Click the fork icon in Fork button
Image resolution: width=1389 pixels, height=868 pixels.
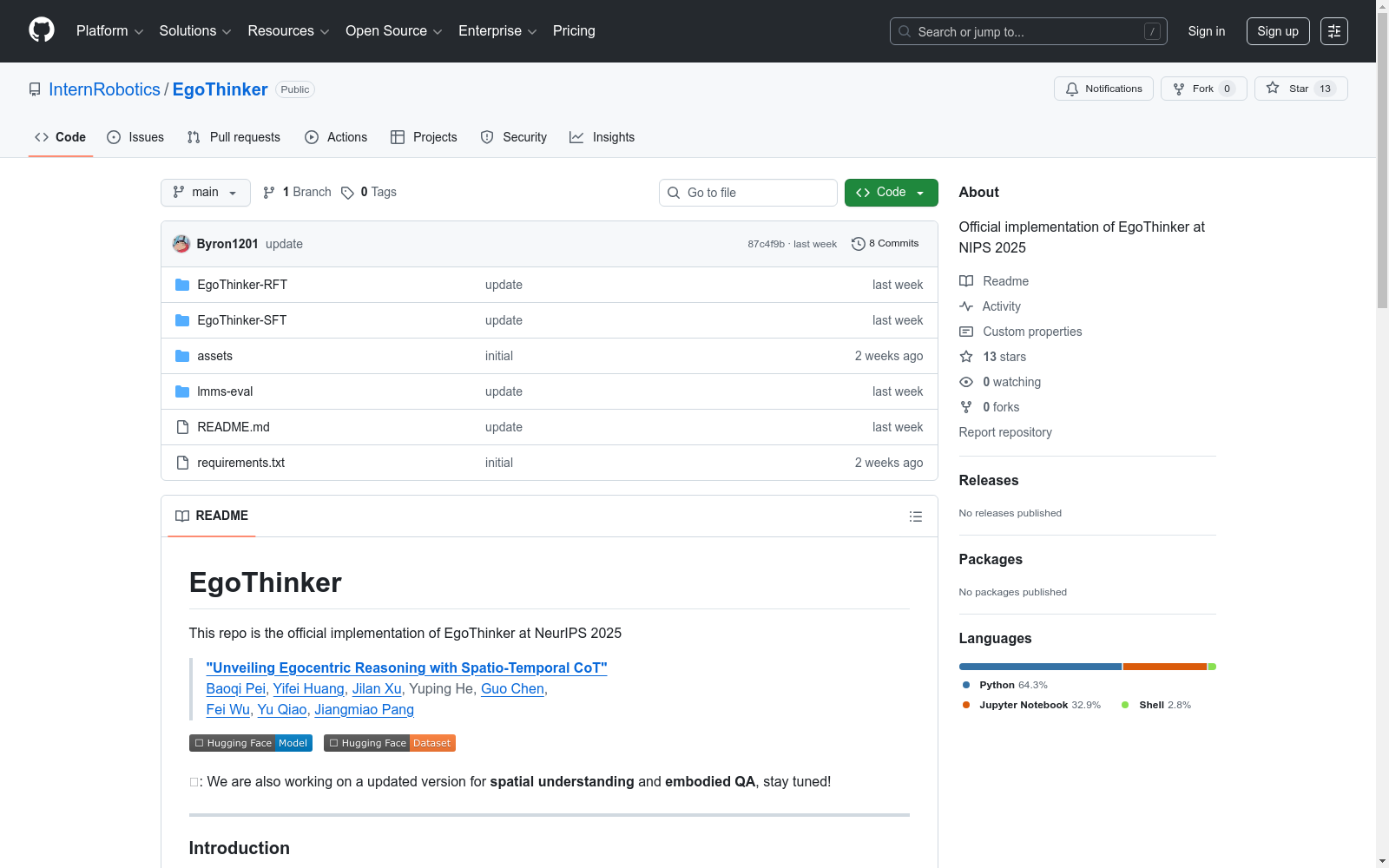1179,89
